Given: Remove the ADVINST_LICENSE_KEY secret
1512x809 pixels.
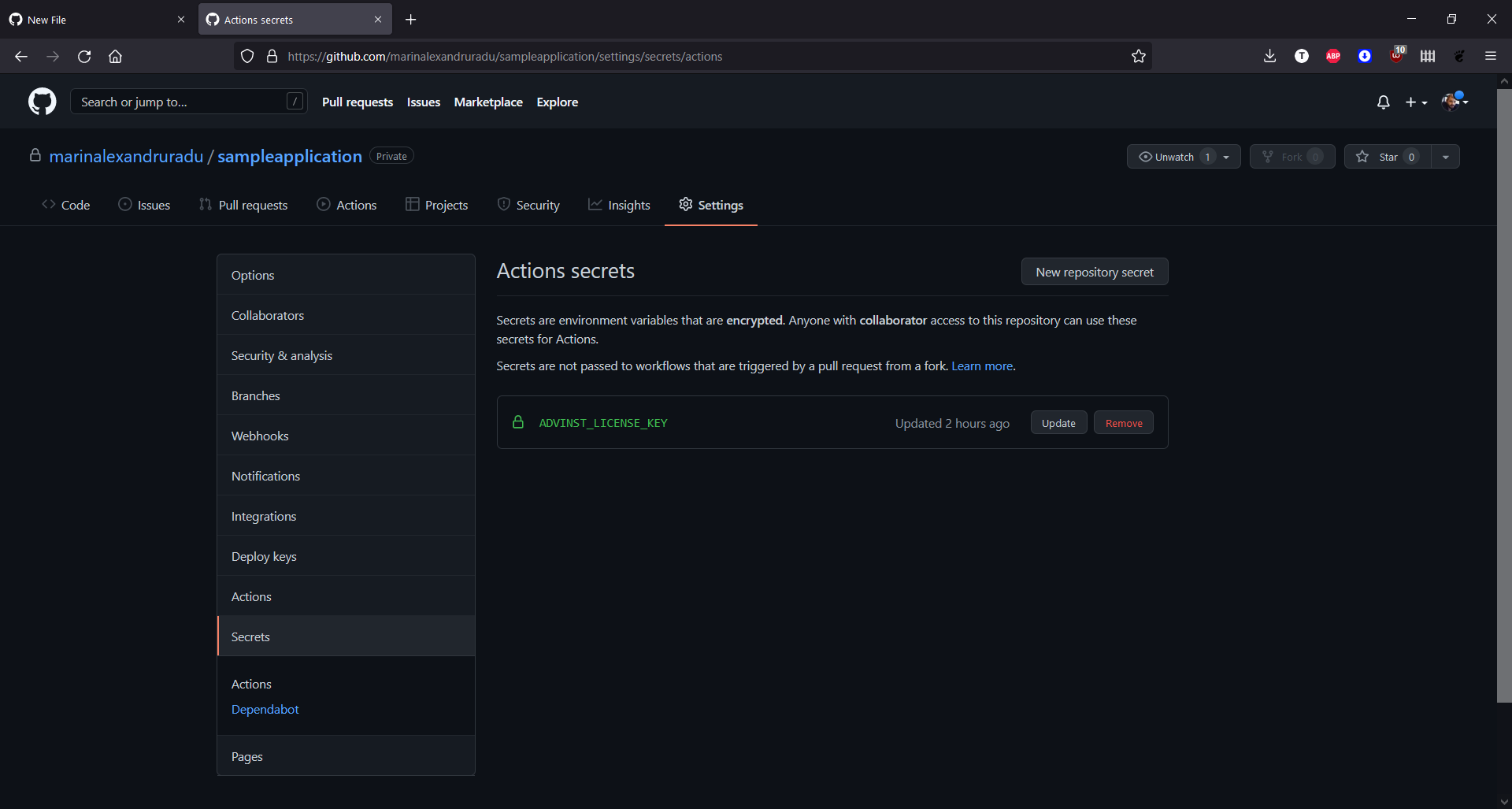Looking at the screenshot, I should click(x=1124, y=423).
